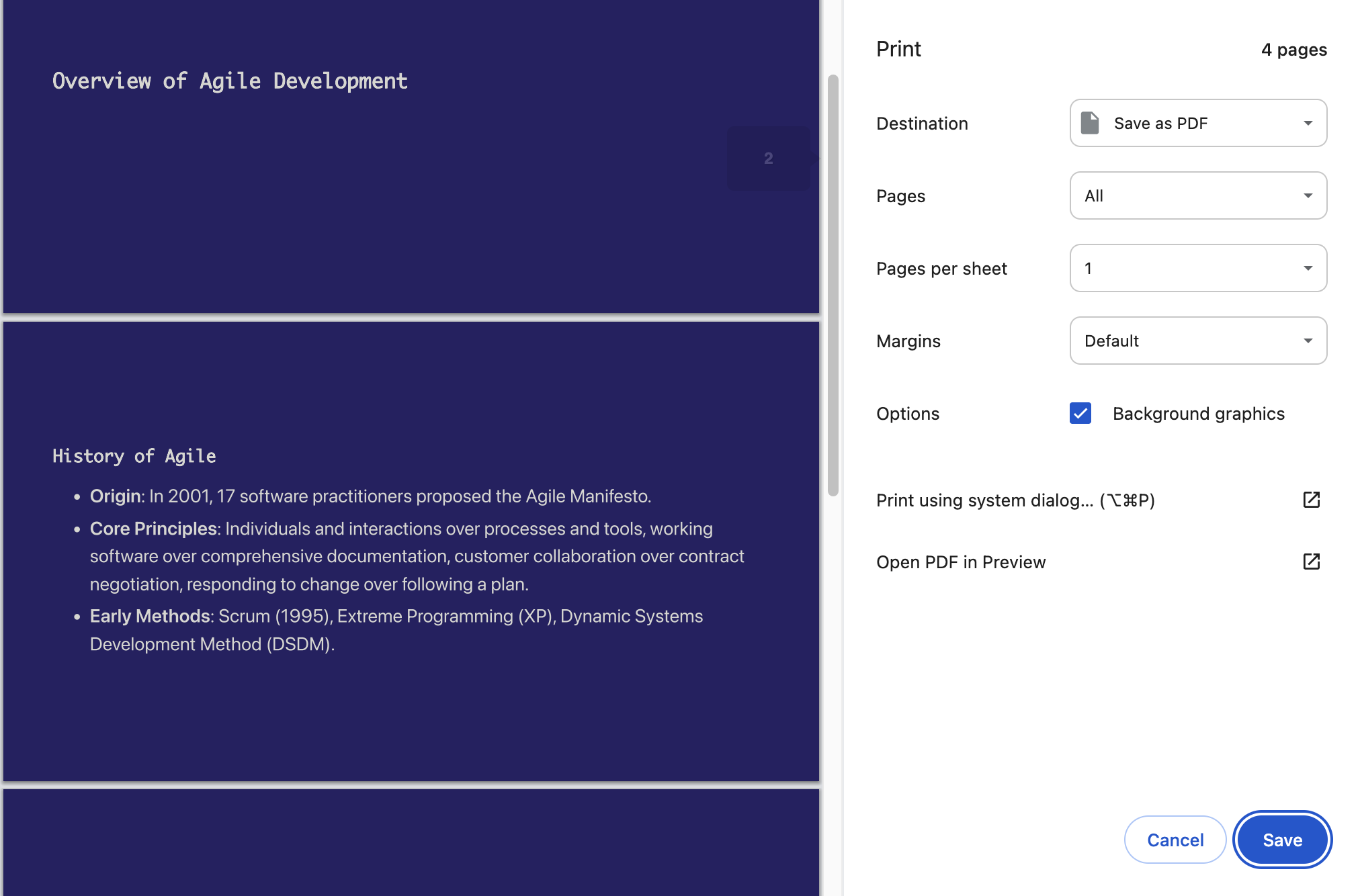The image size is (1360, 896).
Task: Click the 'Origin' bullet text in preview
Action: [370, 496]
